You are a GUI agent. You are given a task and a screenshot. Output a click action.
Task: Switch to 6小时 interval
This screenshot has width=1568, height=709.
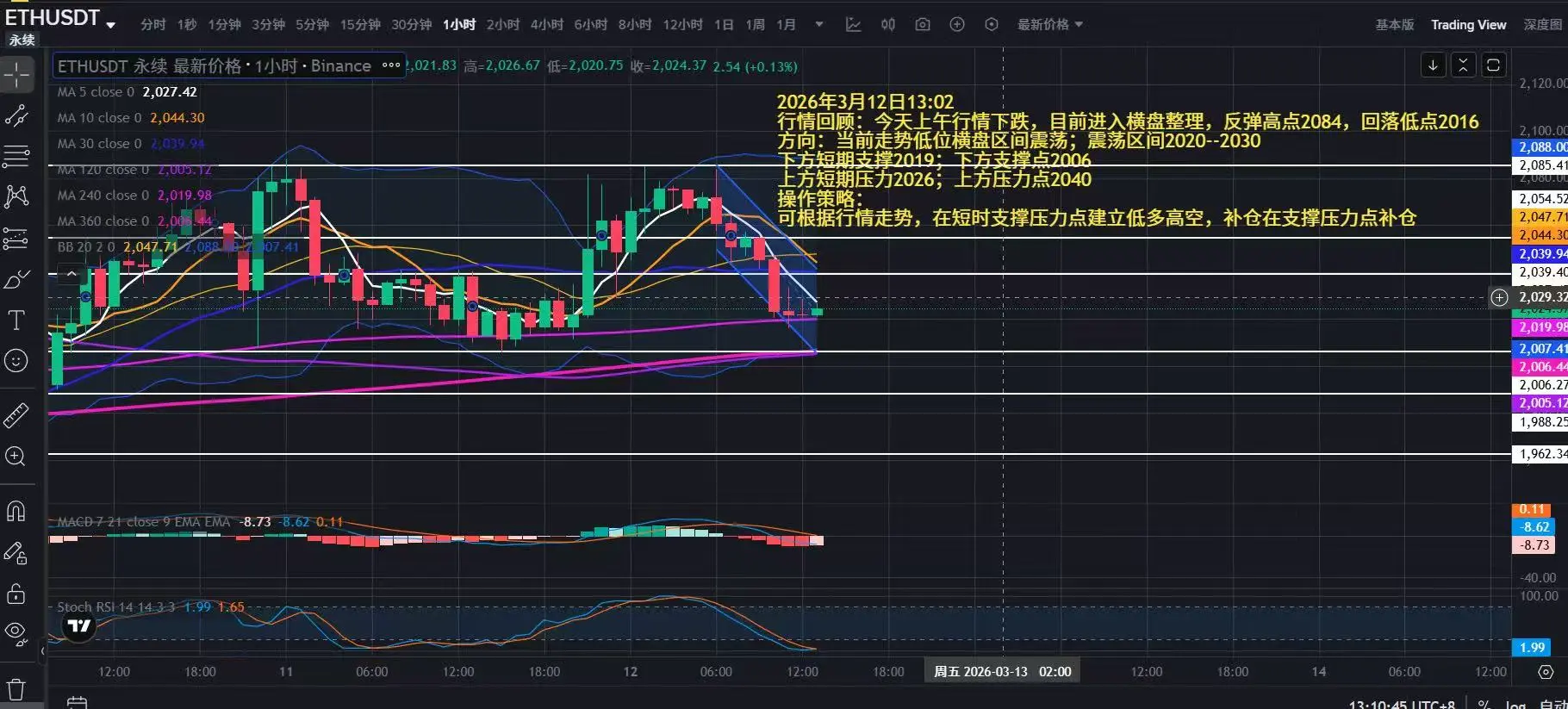click(591, 25)
